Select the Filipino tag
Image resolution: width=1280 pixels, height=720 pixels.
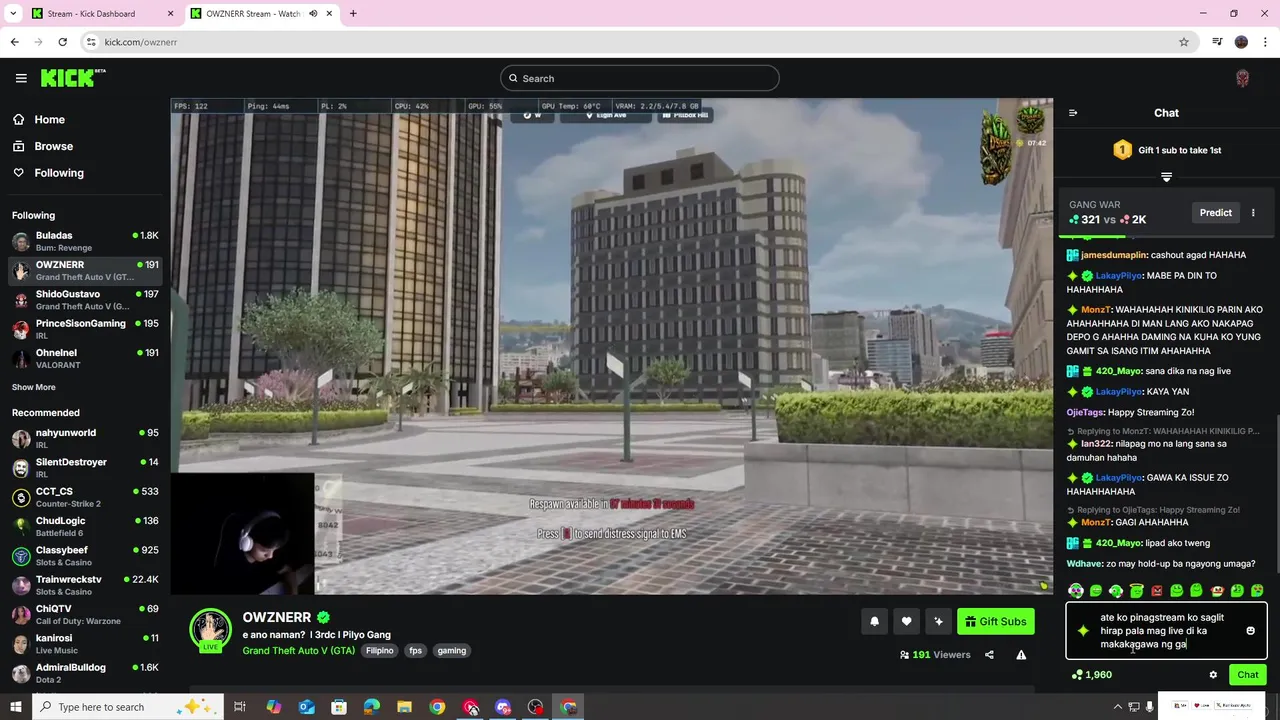point(380,651)
